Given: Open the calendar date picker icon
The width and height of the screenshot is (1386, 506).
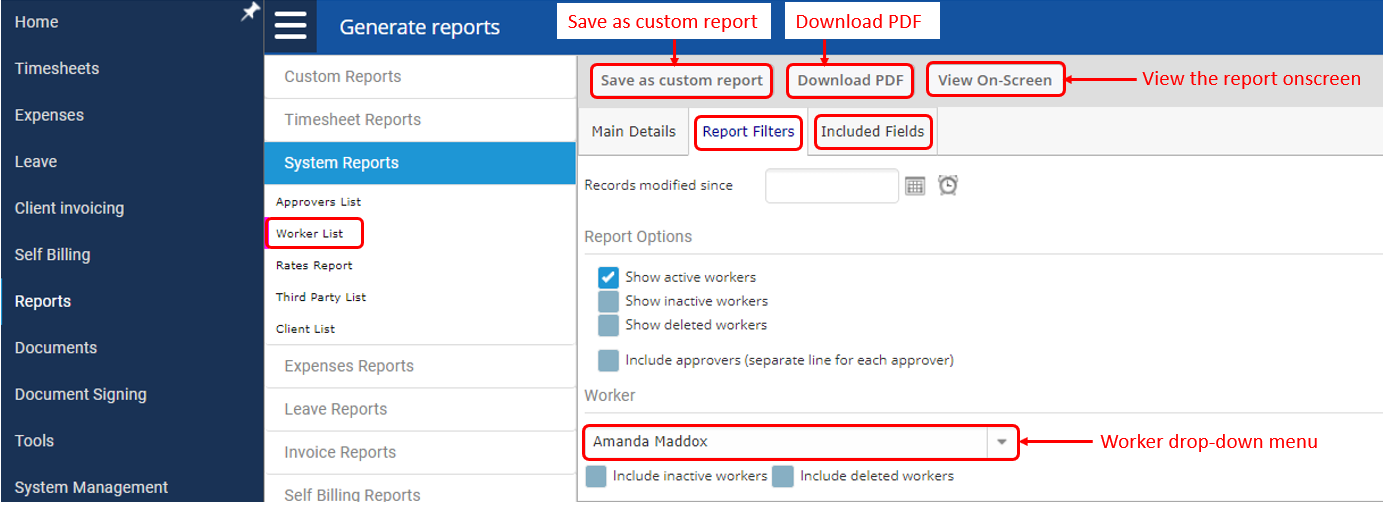Looking at the screenshot, I should 915,186.
